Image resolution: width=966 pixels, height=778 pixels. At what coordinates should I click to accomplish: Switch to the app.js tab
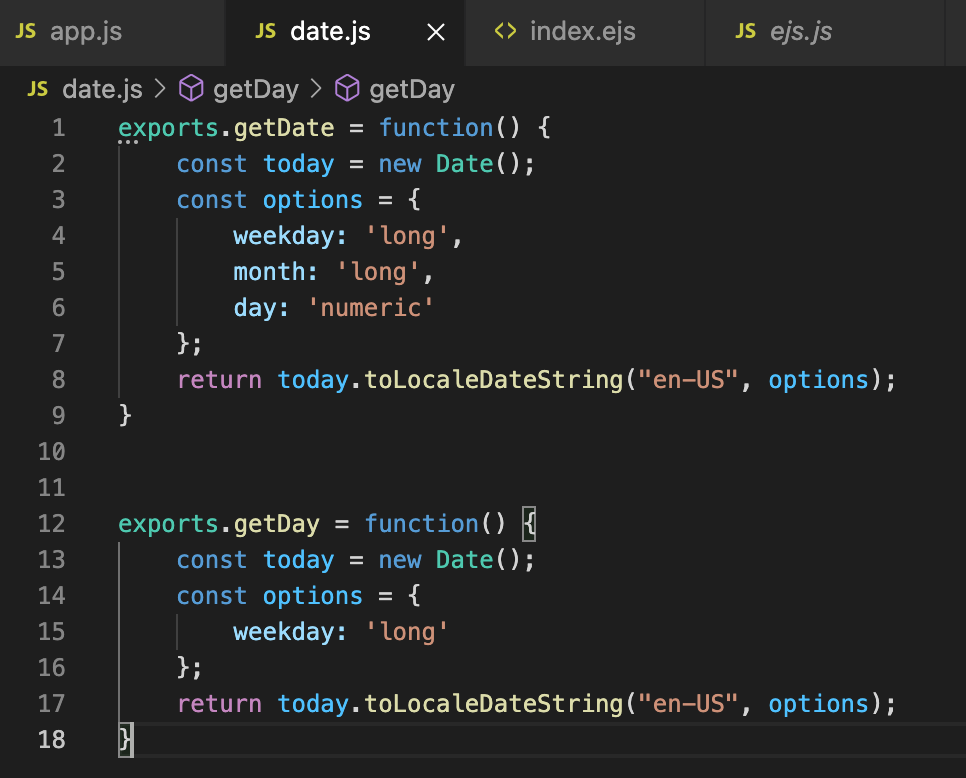112,32
